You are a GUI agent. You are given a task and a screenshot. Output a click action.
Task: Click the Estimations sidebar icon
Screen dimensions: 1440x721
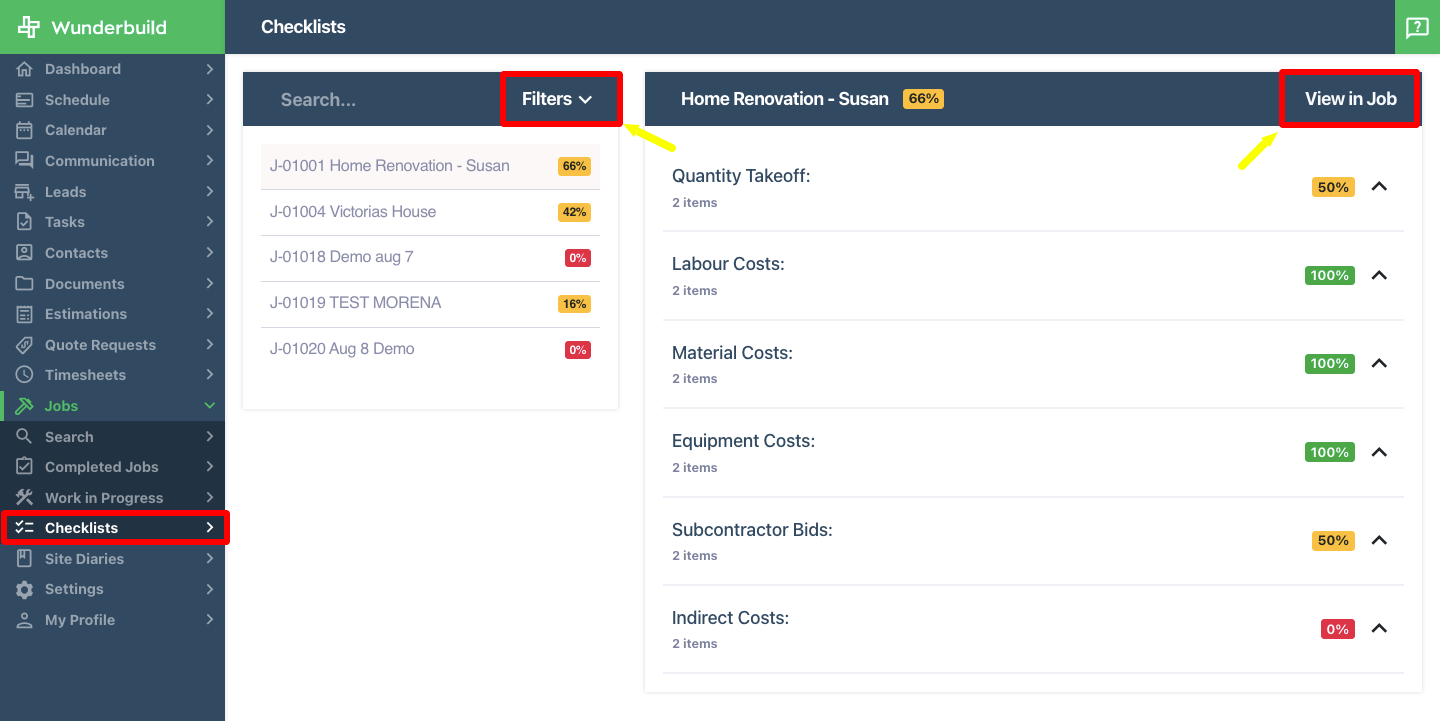tap(25, 314)
